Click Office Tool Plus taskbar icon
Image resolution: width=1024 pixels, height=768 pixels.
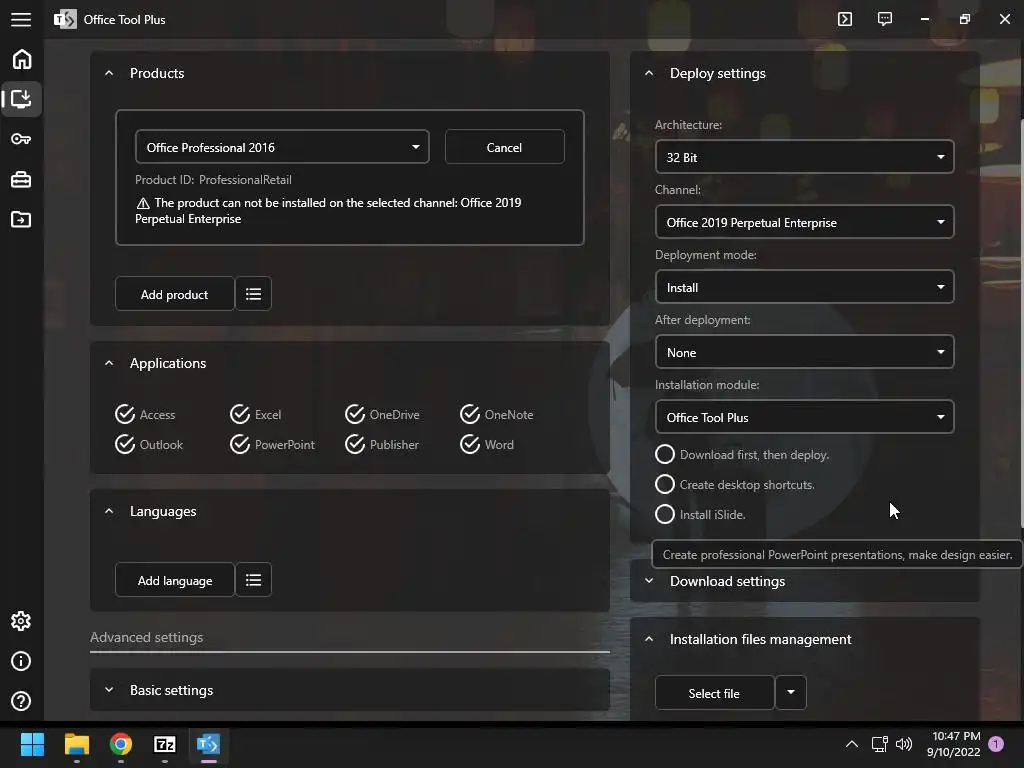pos(208,744)
